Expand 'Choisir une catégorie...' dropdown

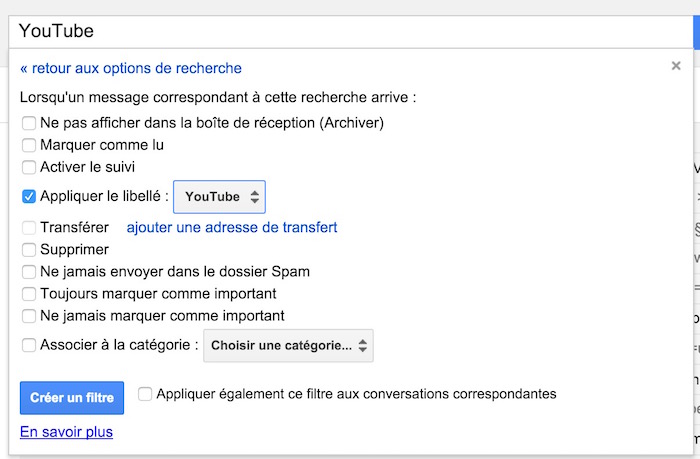pos(288,347)
